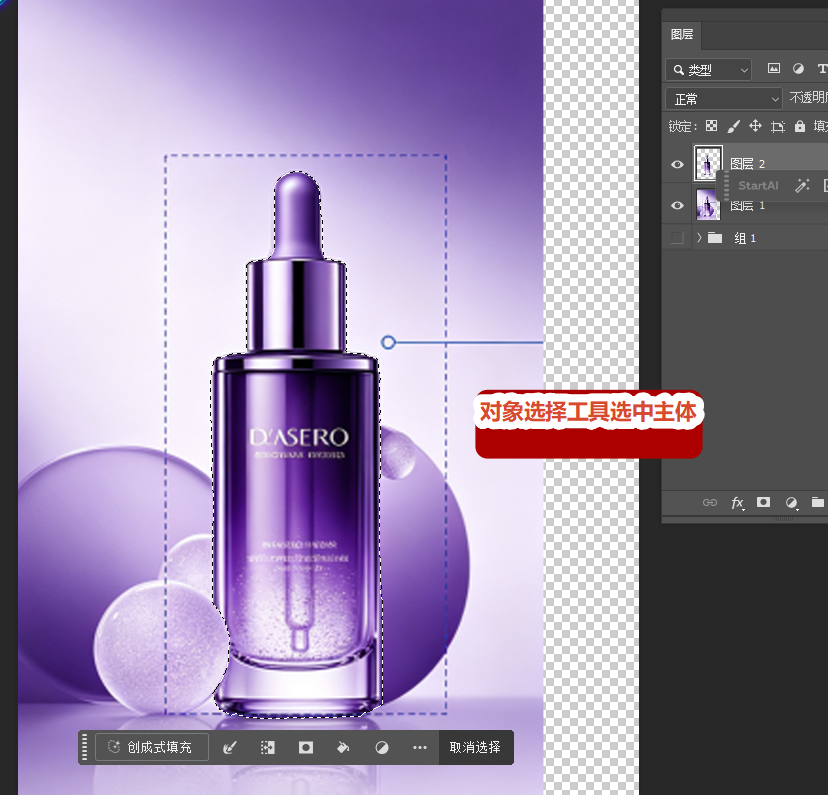
Task: Click the 不透明度 opacity label
Action: coord(808,98)
